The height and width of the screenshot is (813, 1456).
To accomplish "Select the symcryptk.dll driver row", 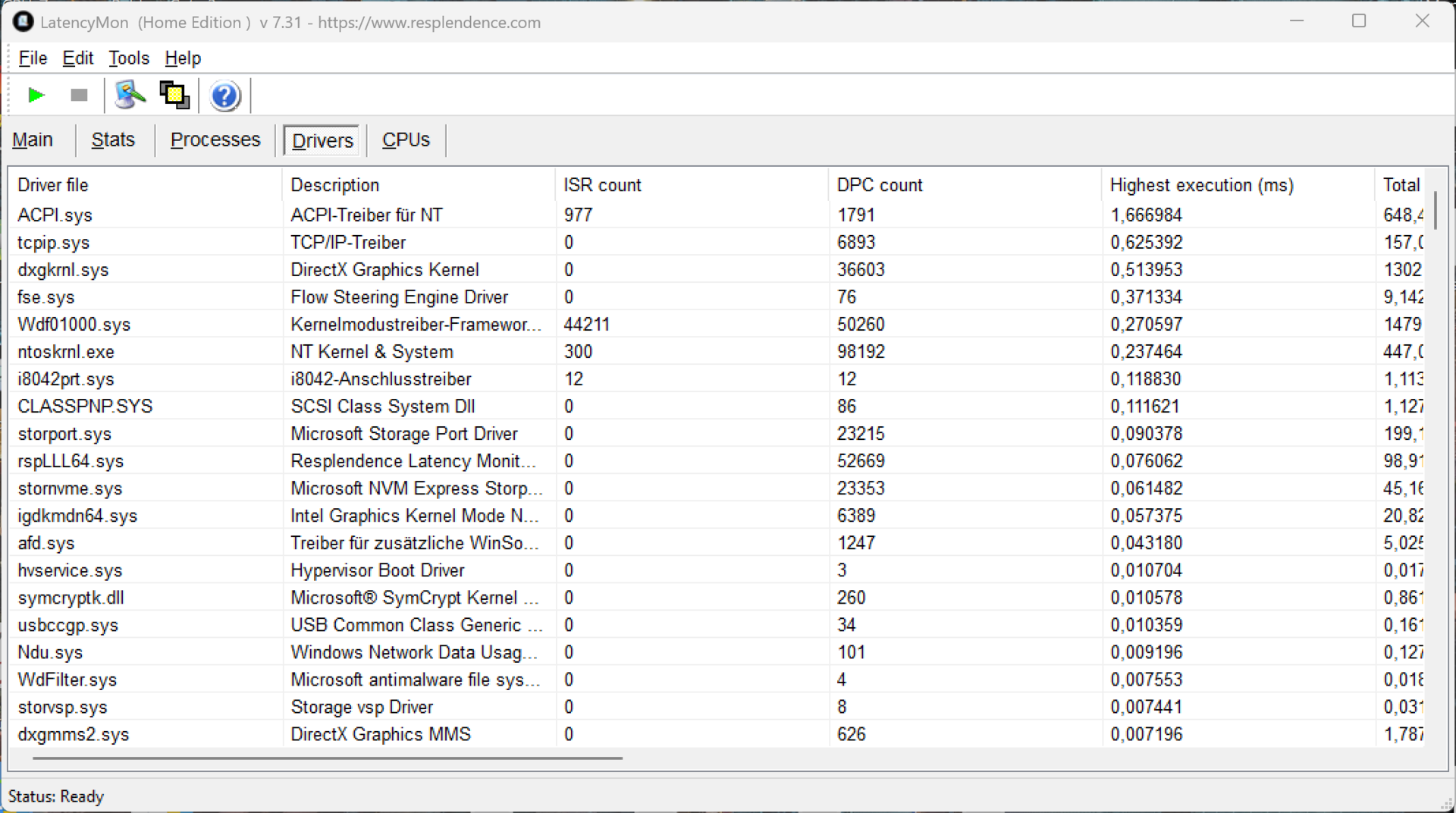I will (x=717, y=598).
